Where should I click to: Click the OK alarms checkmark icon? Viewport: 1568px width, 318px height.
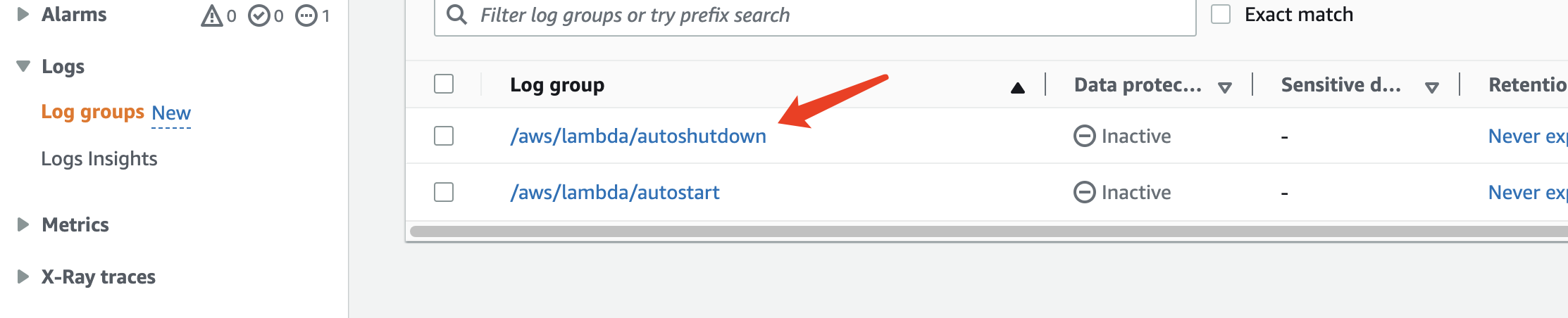[259, 15]
